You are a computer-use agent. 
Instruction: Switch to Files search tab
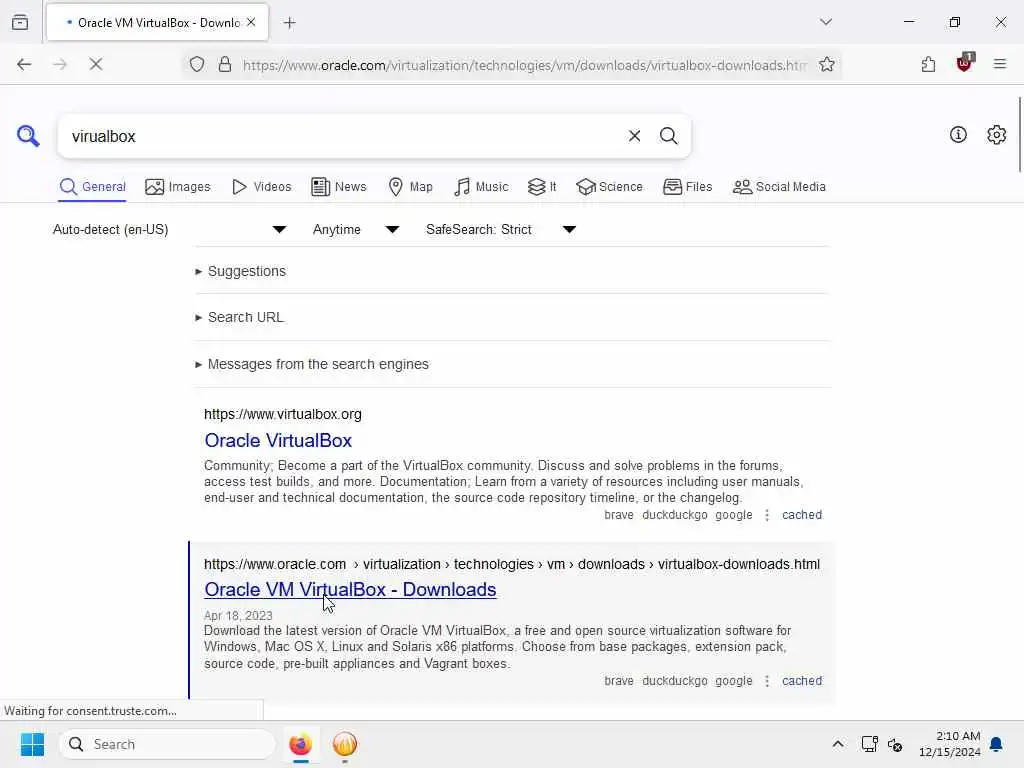(687, 187)
